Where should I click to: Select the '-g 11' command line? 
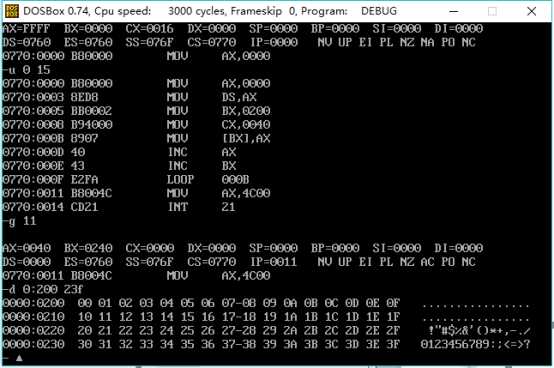[19, 221]
